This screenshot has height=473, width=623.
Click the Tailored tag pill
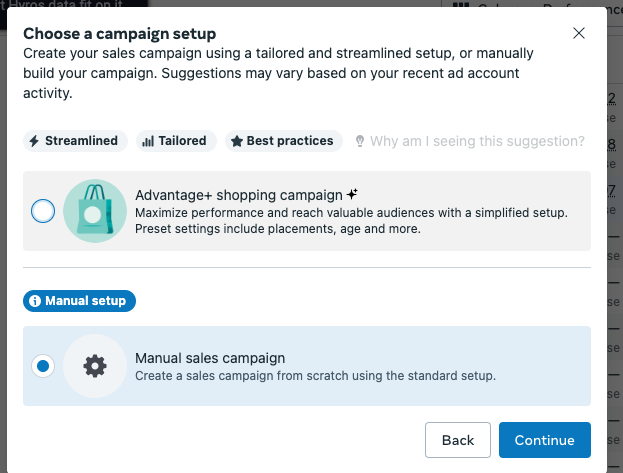click(176, 141)
